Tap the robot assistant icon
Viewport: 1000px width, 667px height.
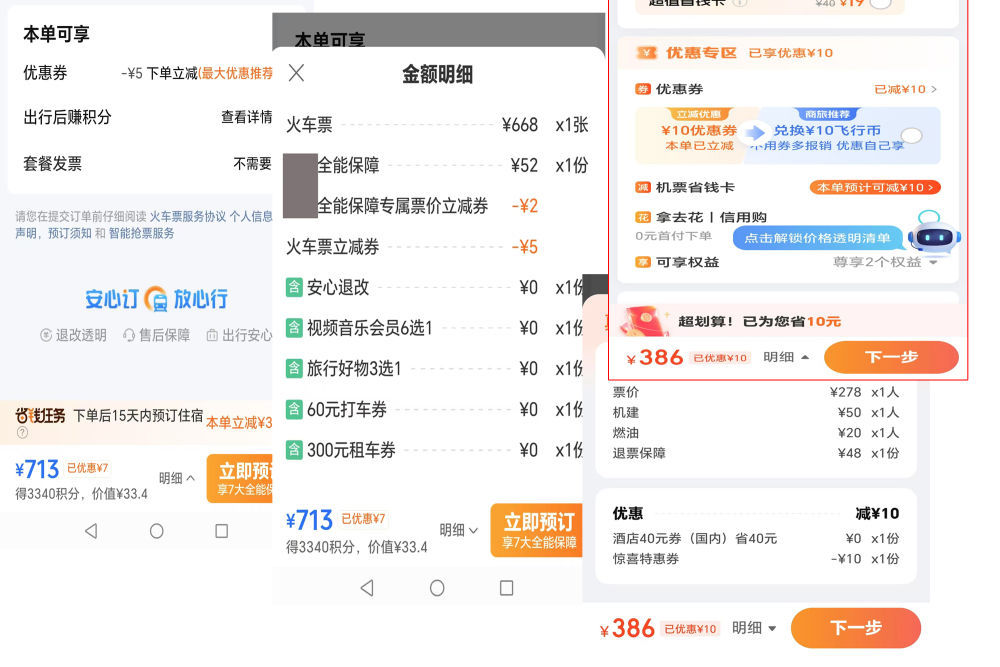coord(934,234)
